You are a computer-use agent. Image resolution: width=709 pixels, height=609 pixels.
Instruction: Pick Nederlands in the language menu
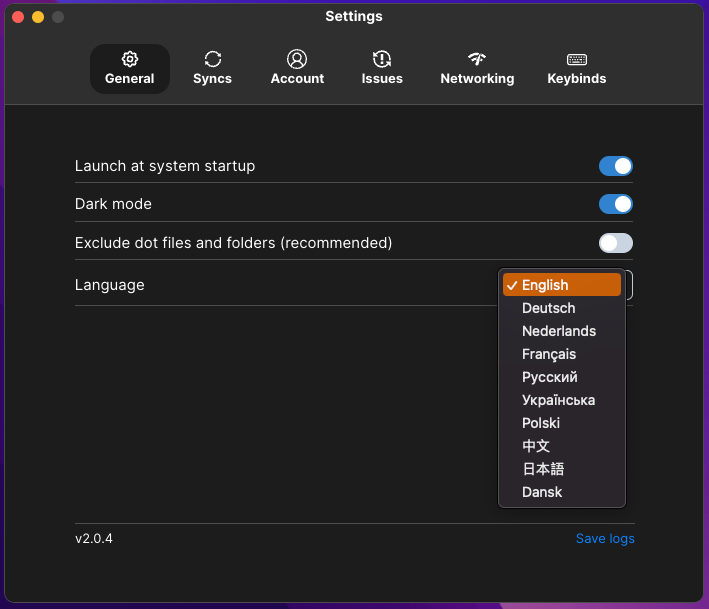click(562, 331)
